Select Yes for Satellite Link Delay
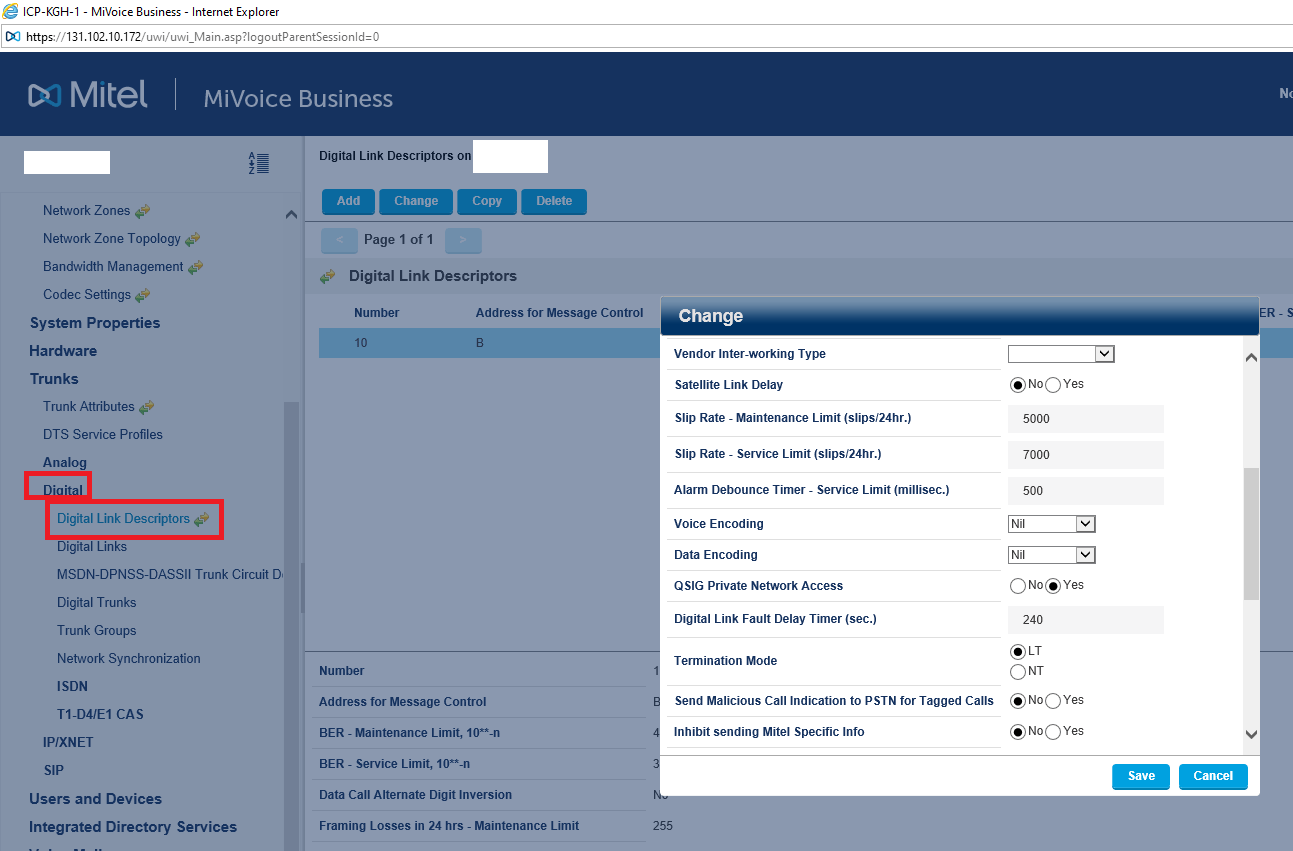 pyautogui.click(x=1053, y=385)
